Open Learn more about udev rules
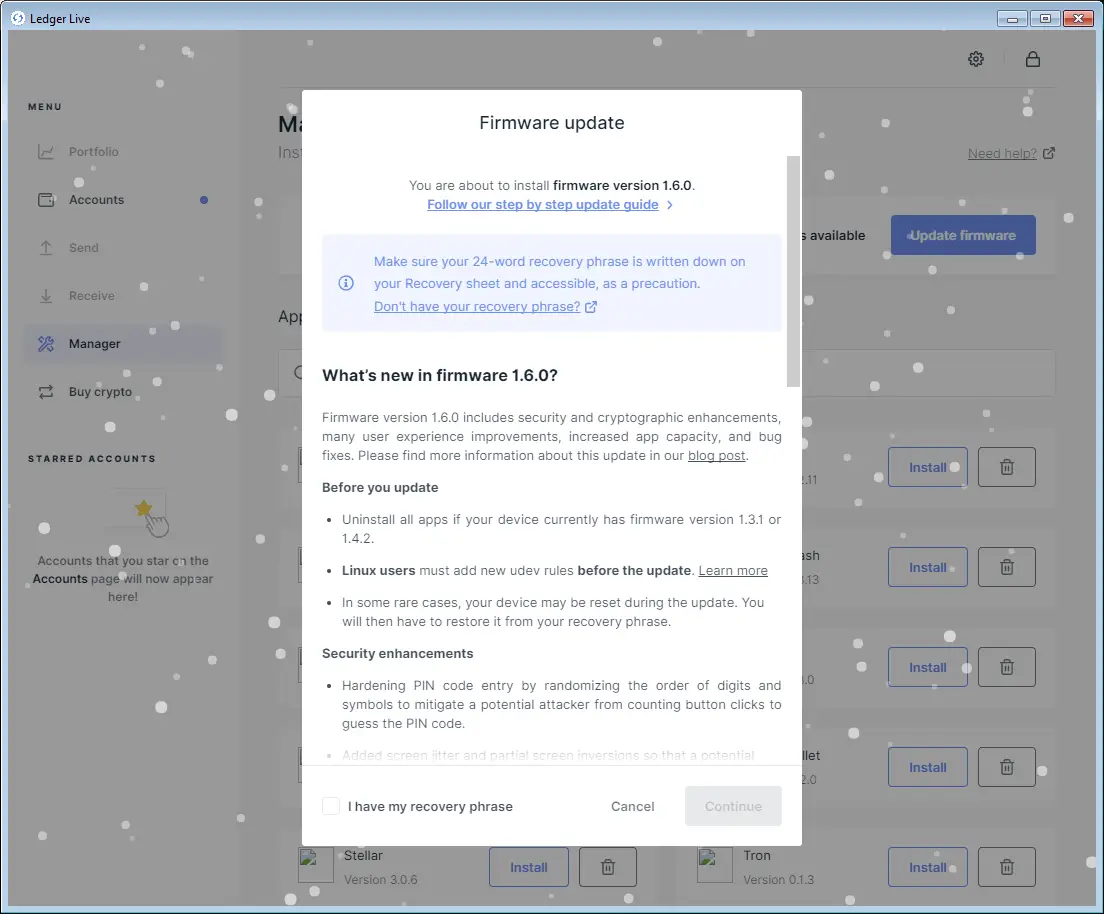 pos(733,570)
